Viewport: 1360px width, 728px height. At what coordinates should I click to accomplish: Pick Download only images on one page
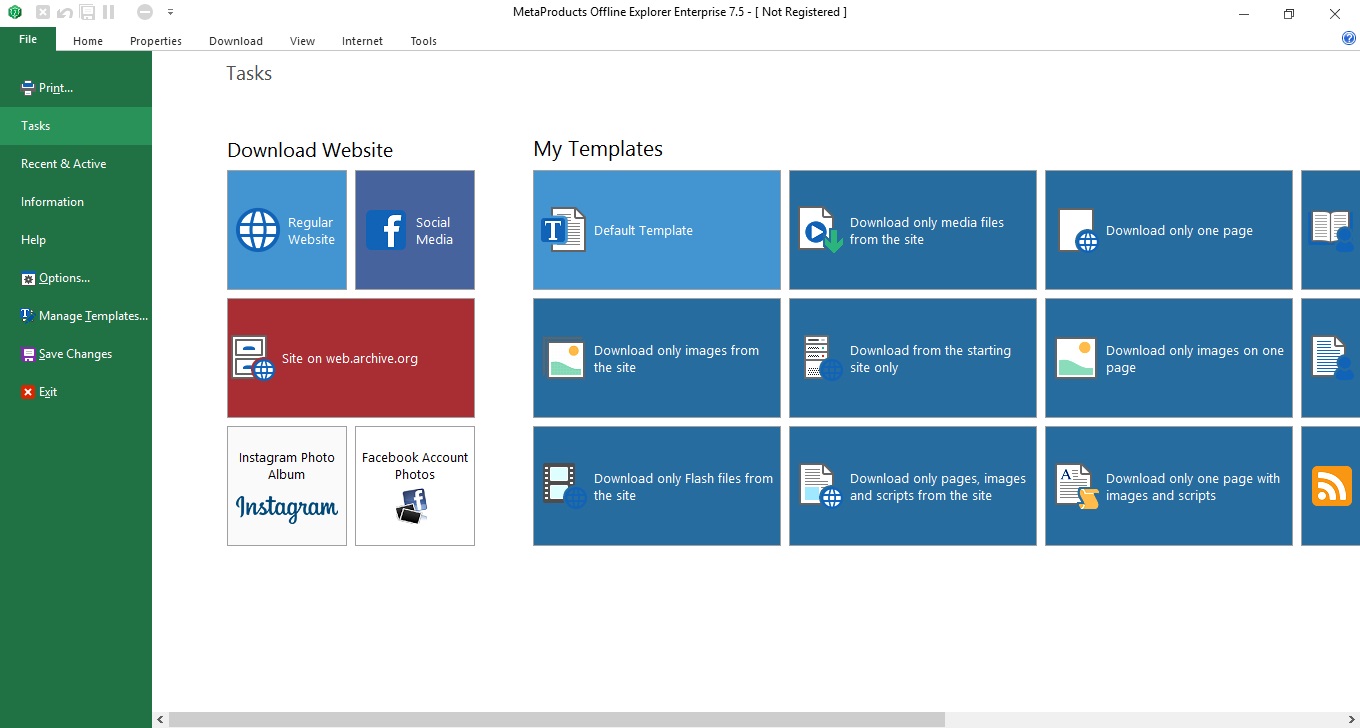[x=1169, y=358]
